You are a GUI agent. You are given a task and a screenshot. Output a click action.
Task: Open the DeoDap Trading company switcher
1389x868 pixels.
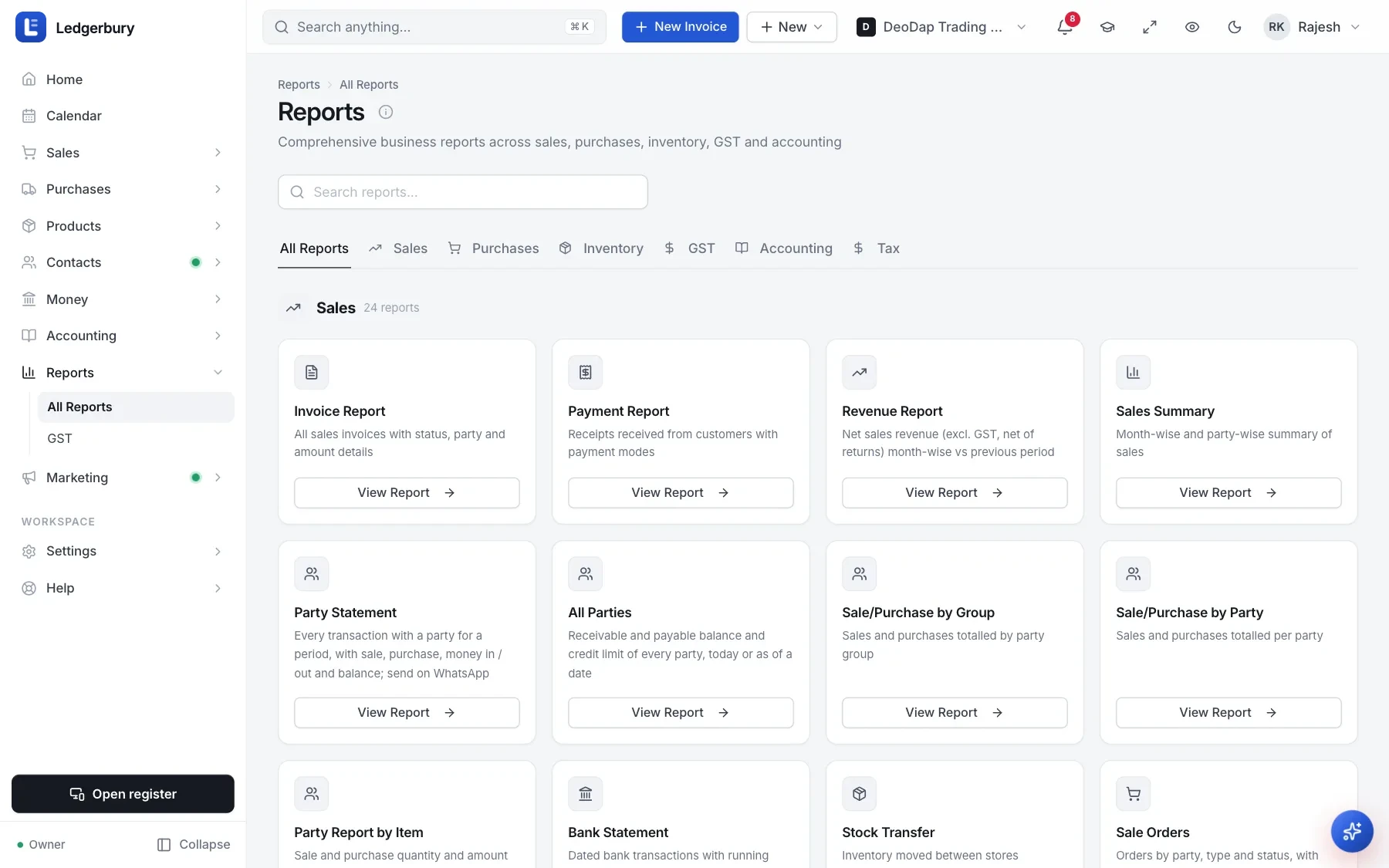click(941, 27)
